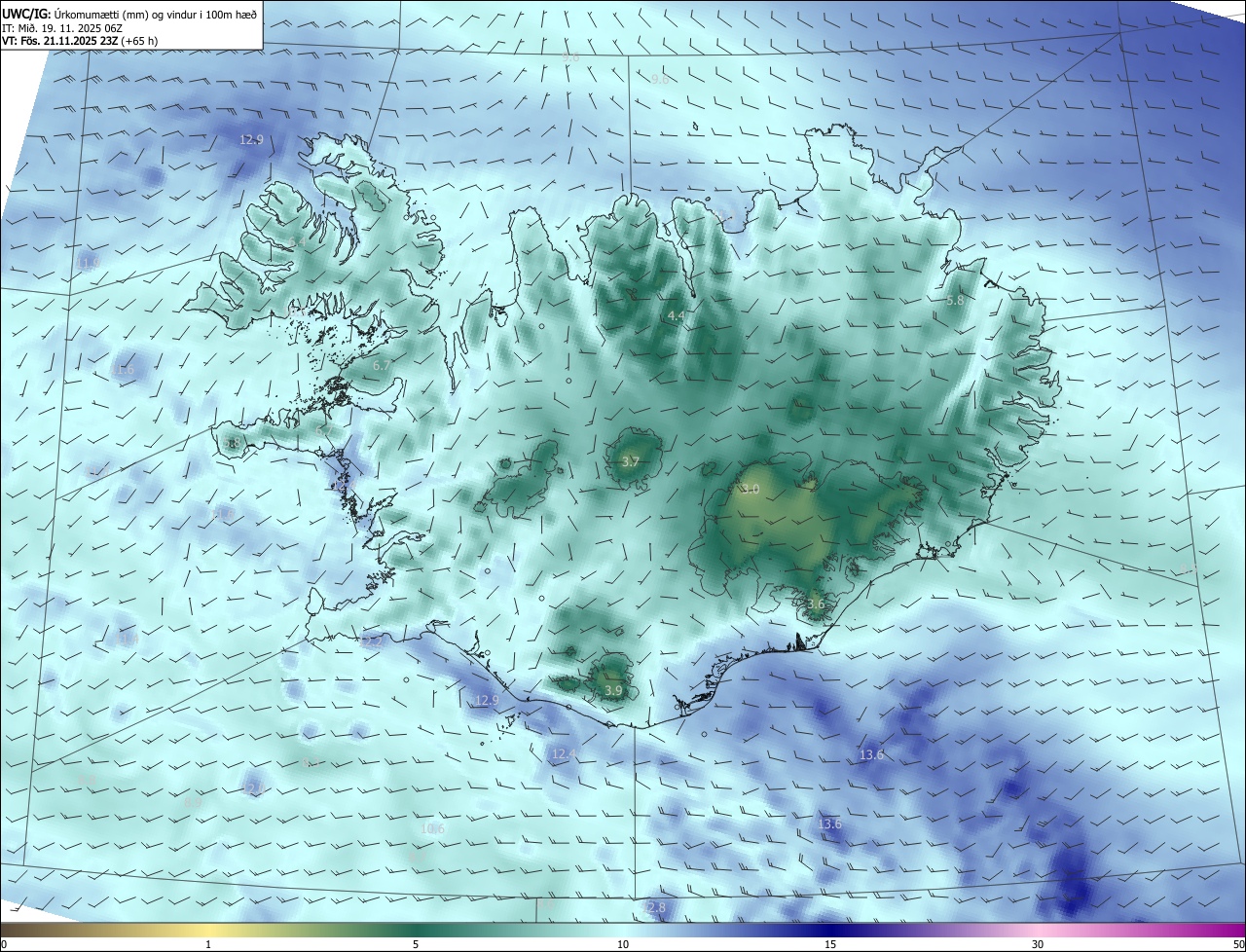Click the "5.8" value on the map
This screenshot has height=952, width=1246.
pos(955,301)
